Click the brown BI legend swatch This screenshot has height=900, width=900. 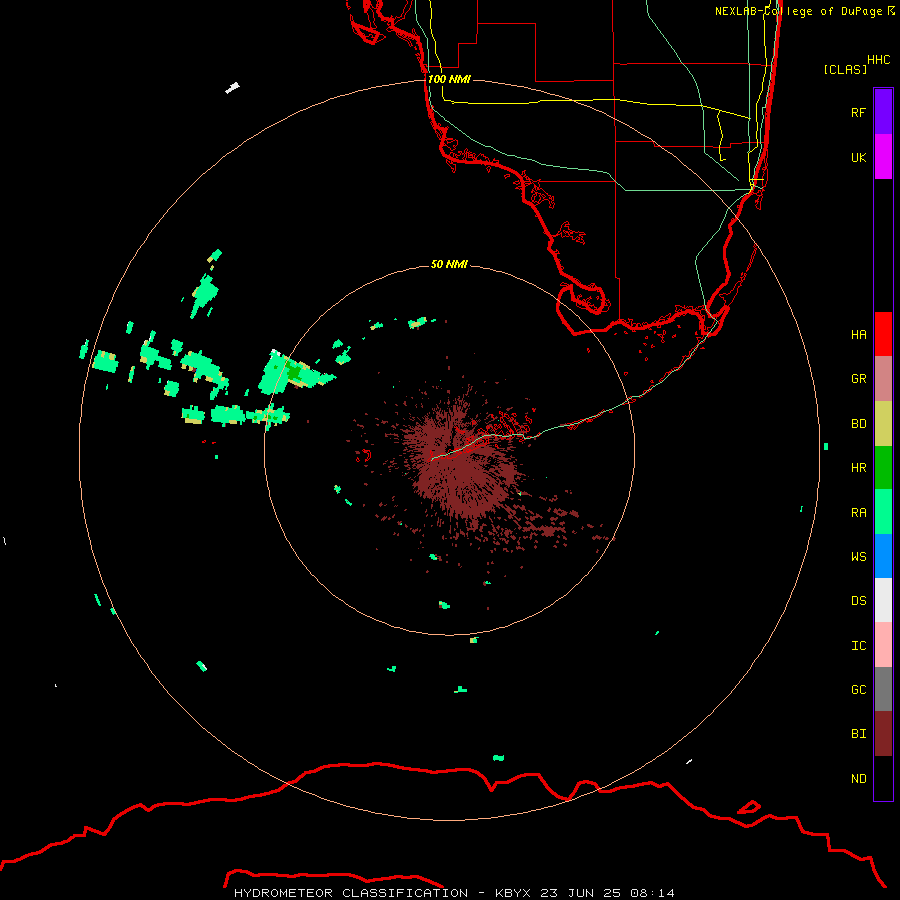coord(883,734)
